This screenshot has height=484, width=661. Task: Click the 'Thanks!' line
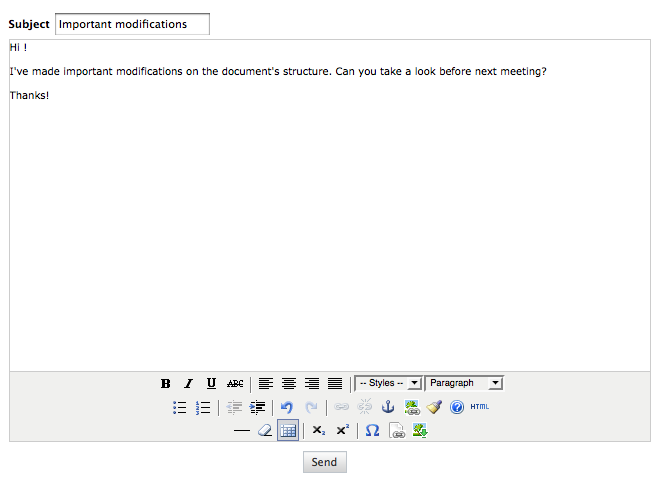point(30,95)
